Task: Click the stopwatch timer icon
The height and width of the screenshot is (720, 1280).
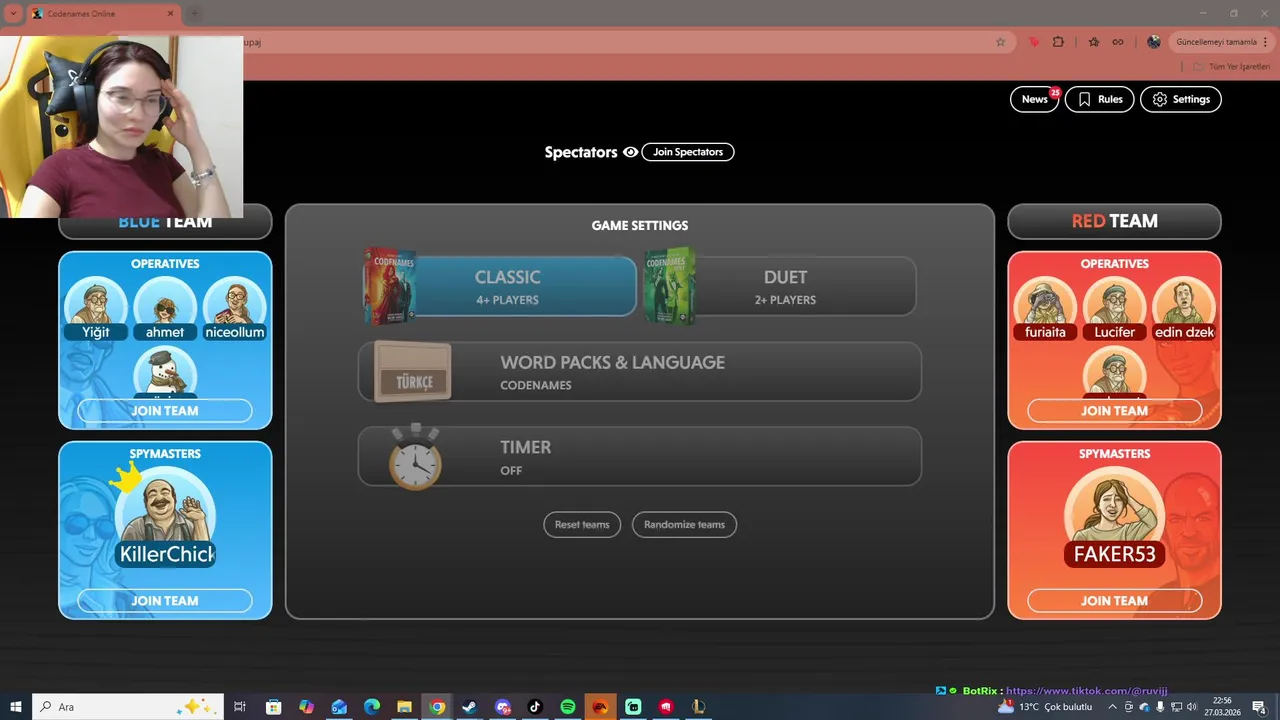Action: coord(415,457)
